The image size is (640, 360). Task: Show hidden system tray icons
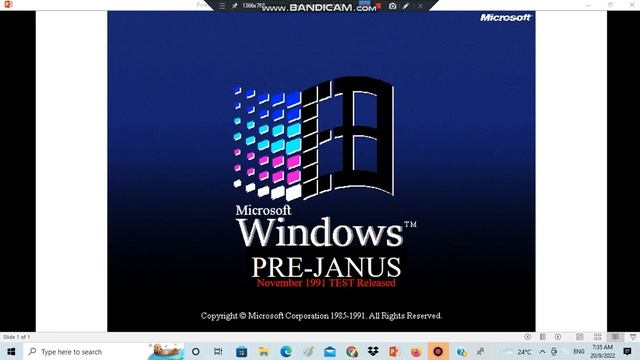(x=542, y=351)
